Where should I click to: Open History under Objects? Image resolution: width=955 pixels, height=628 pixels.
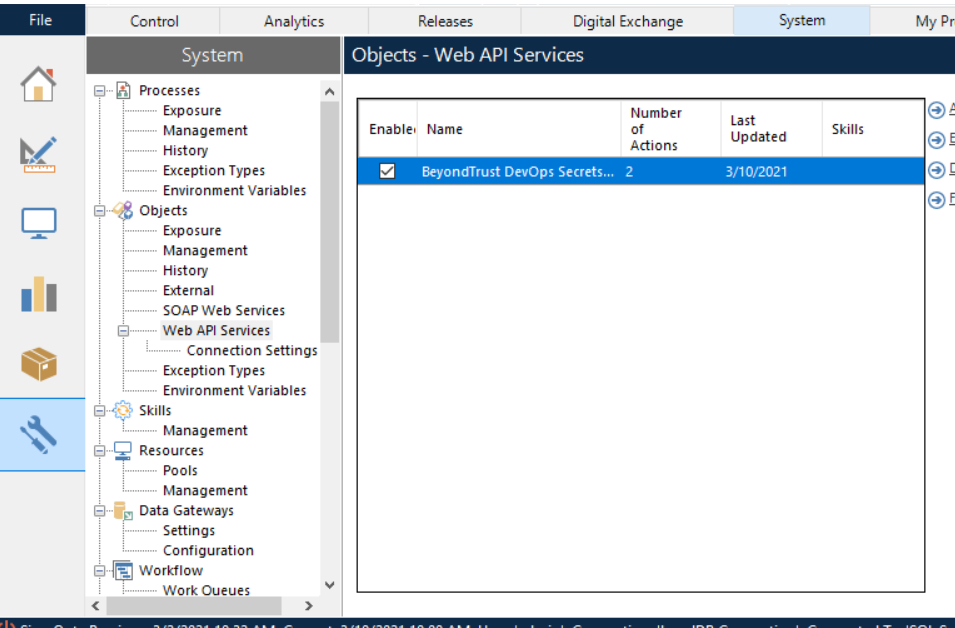[185, 270]
